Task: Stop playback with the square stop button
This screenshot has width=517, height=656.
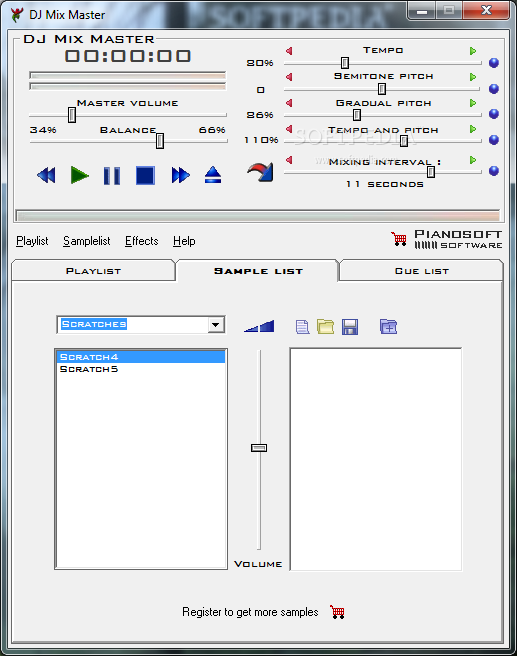Action: (145, 175)
